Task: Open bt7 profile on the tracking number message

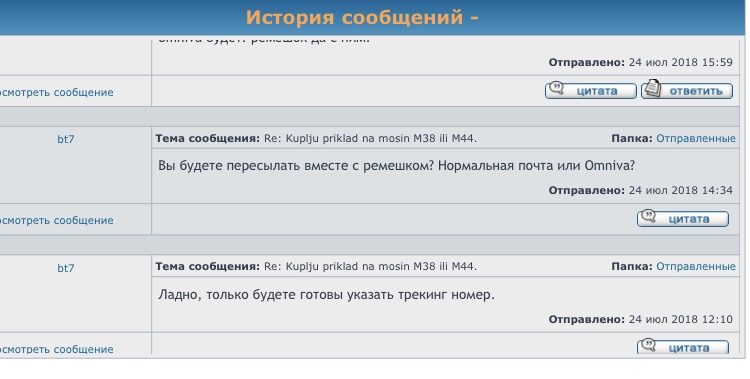Action: coord(66,268)
